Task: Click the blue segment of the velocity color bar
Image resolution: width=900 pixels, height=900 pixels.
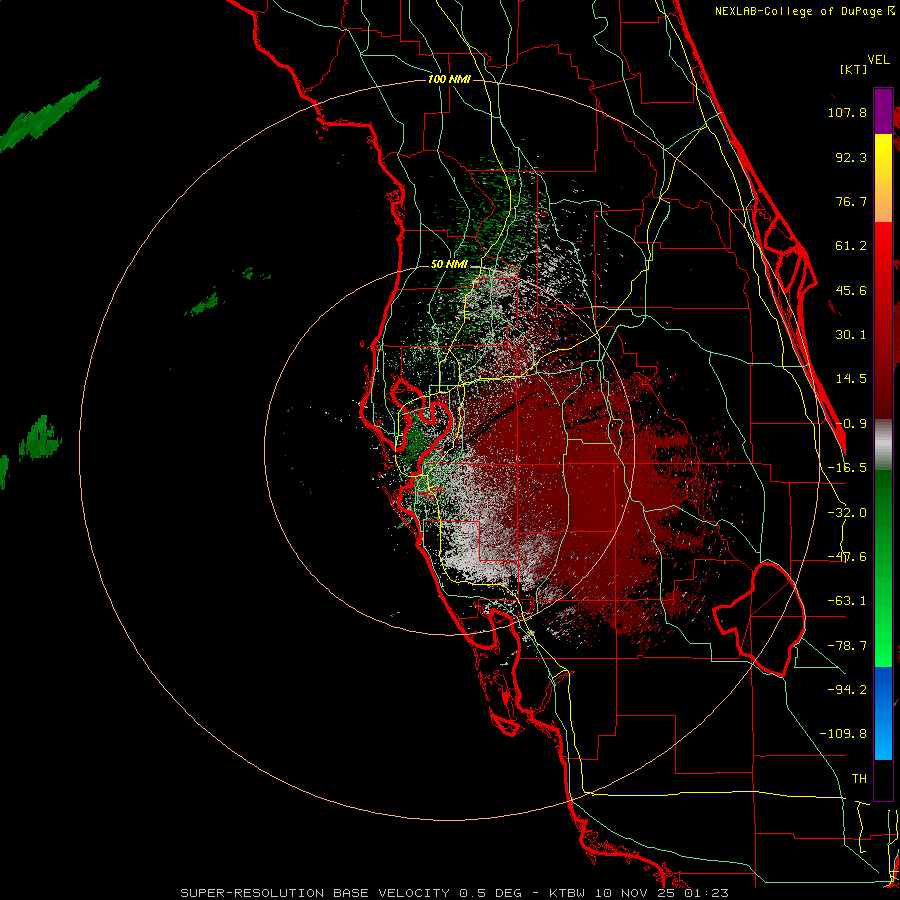Action: pos(883,713)
